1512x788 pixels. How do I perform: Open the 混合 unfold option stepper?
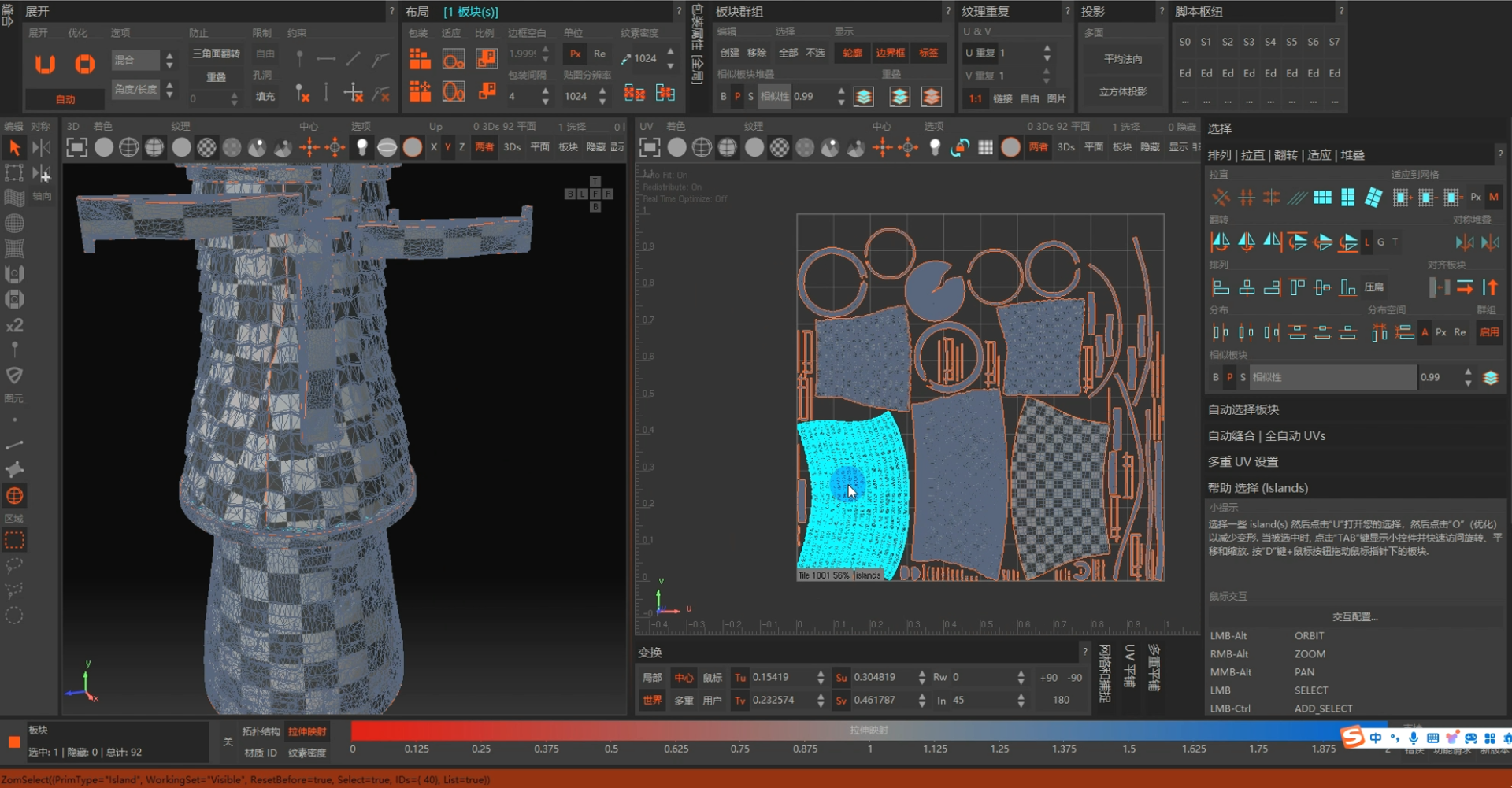pyautogui.click(x=169, y=60)
